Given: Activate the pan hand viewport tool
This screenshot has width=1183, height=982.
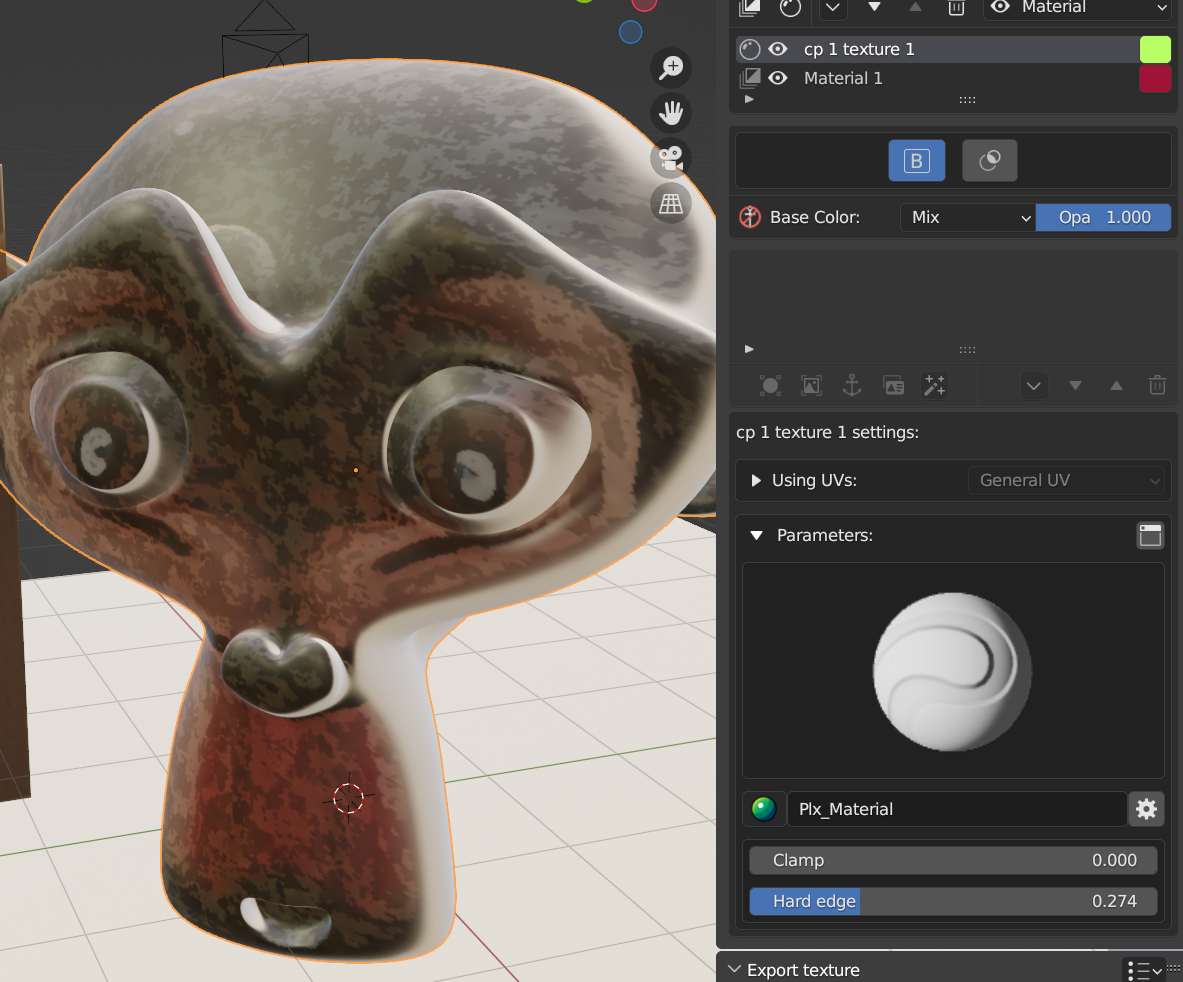Looking at the screenshot, I should 670,112.
